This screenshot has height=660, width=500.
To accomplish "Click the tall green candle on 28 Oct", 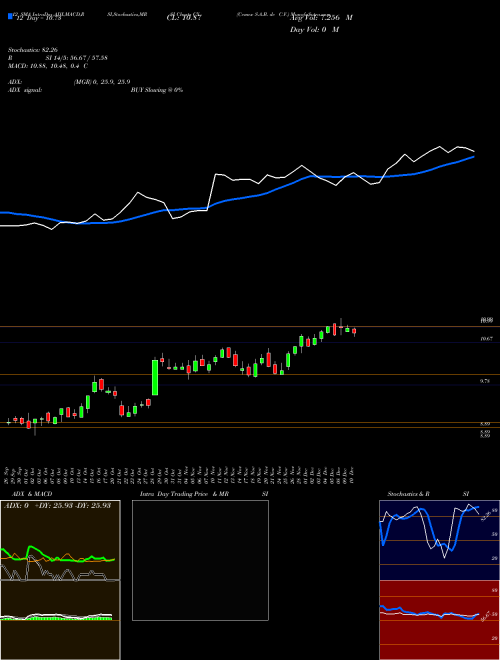I will 155,378.
